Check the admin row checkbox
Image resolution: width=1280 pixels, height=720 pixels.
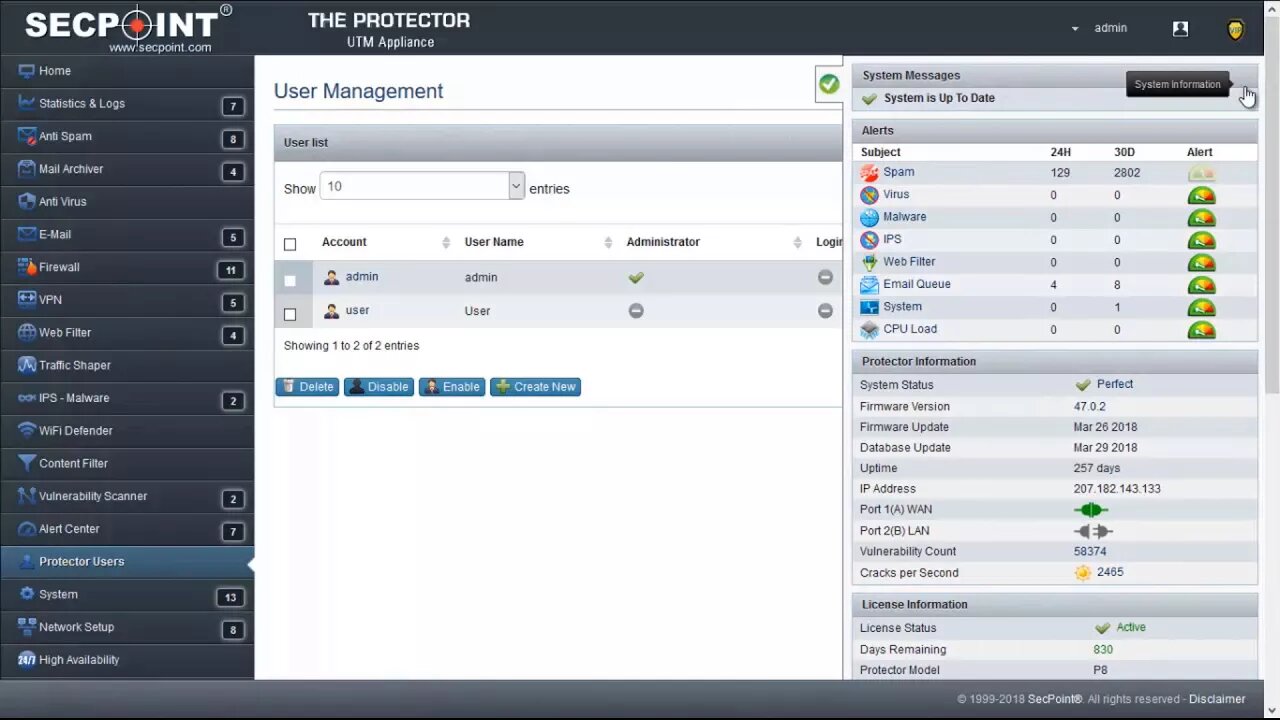click(290, 281)
